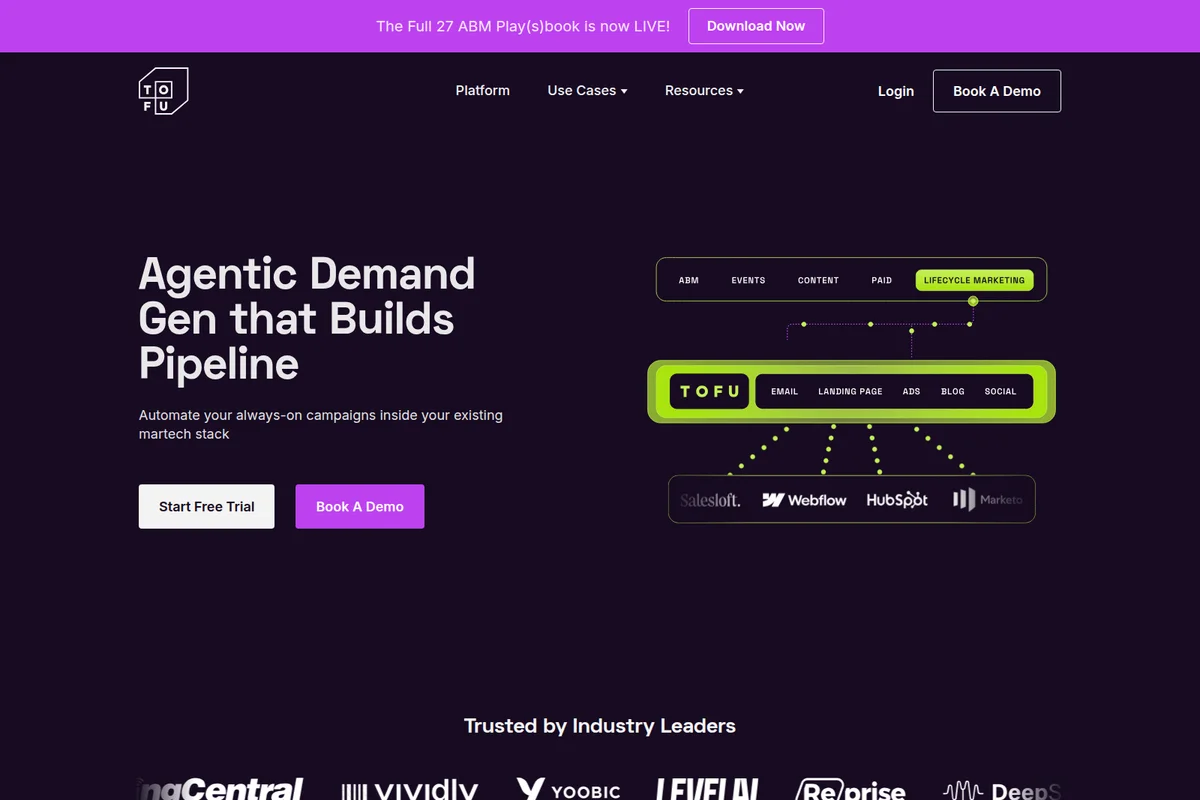Viewport: 1200px width, 800px height.
Task: Select the Yoobic logo under Trusted by Industry Leaders
Action: 568,789
